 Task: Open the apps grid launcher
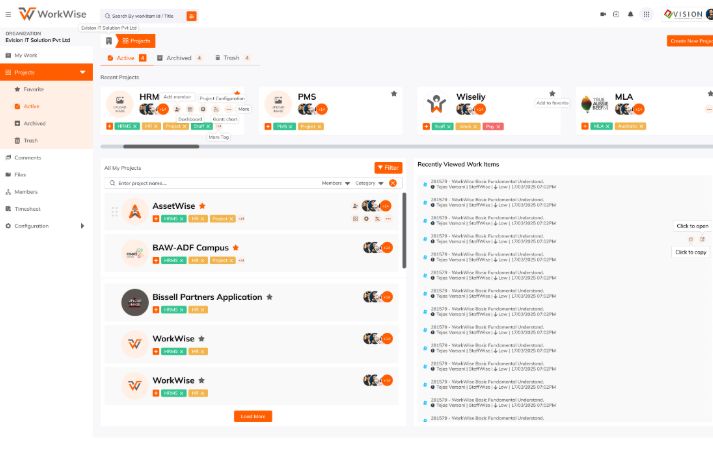coord(646,14)
